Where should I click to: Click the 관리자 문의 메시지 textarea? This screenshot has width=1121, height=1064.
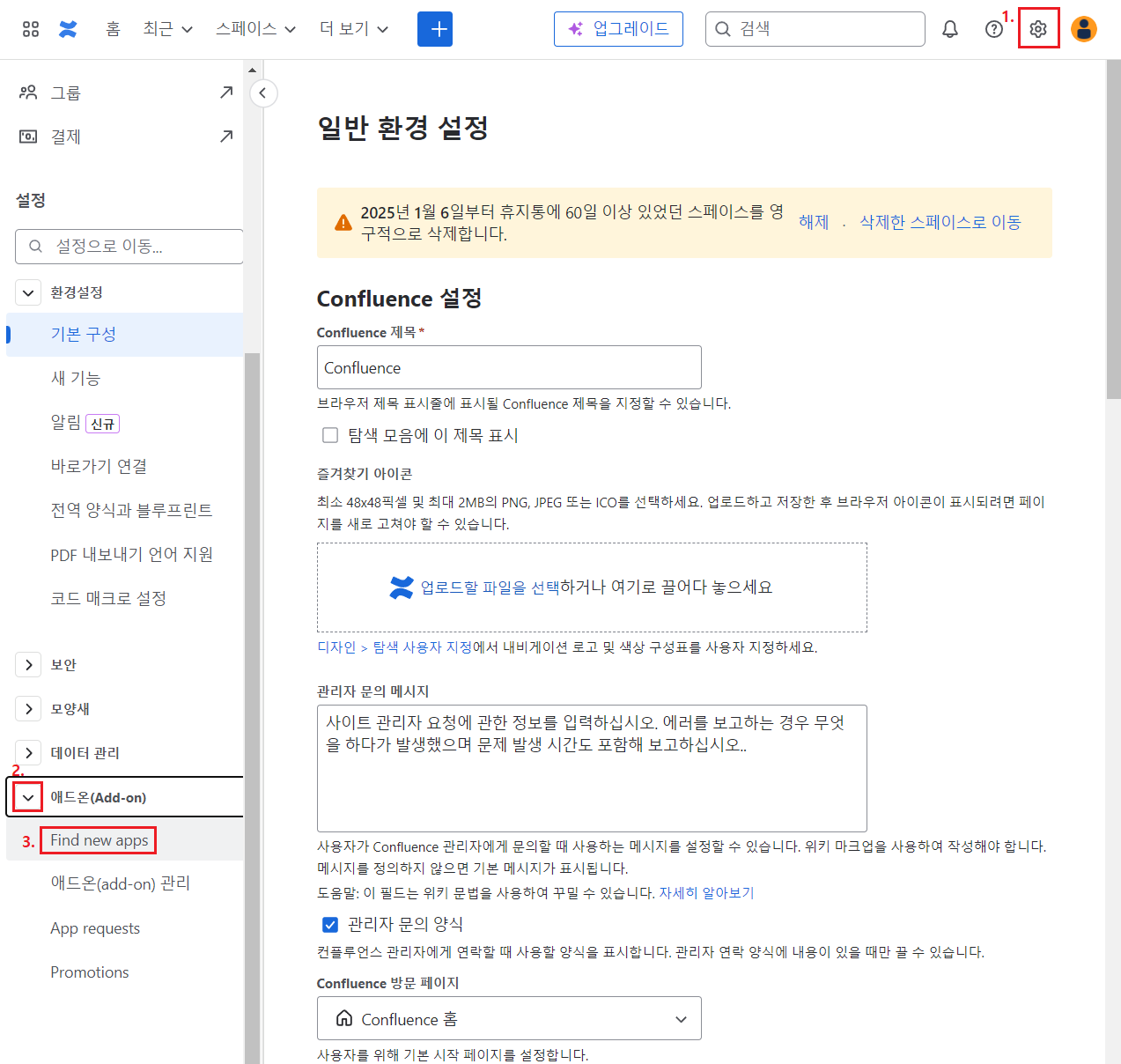point(592,768)
